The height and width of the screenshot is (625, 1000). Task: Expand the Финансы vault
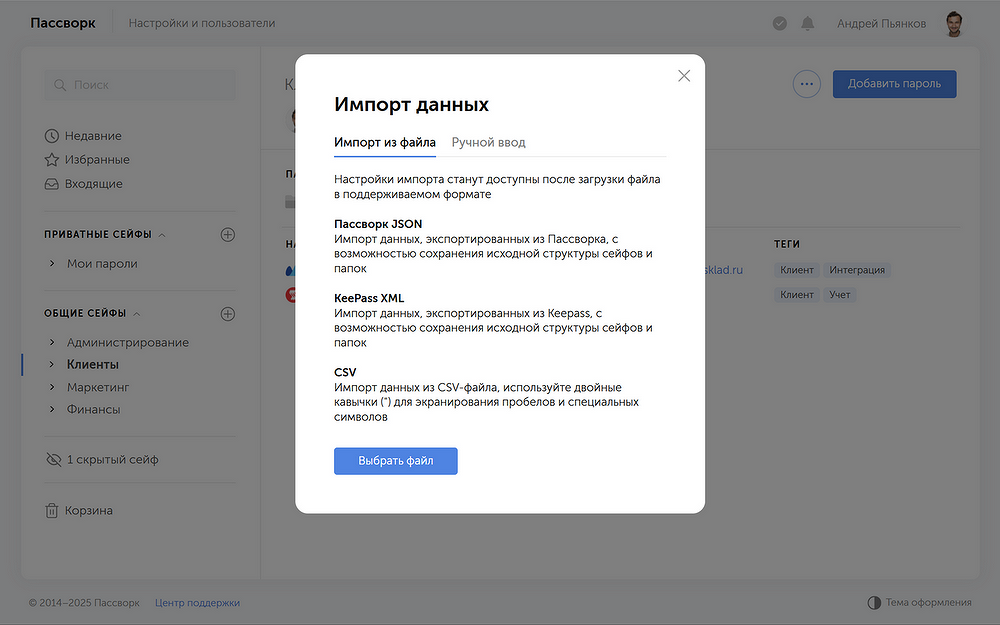coord(52,409)
